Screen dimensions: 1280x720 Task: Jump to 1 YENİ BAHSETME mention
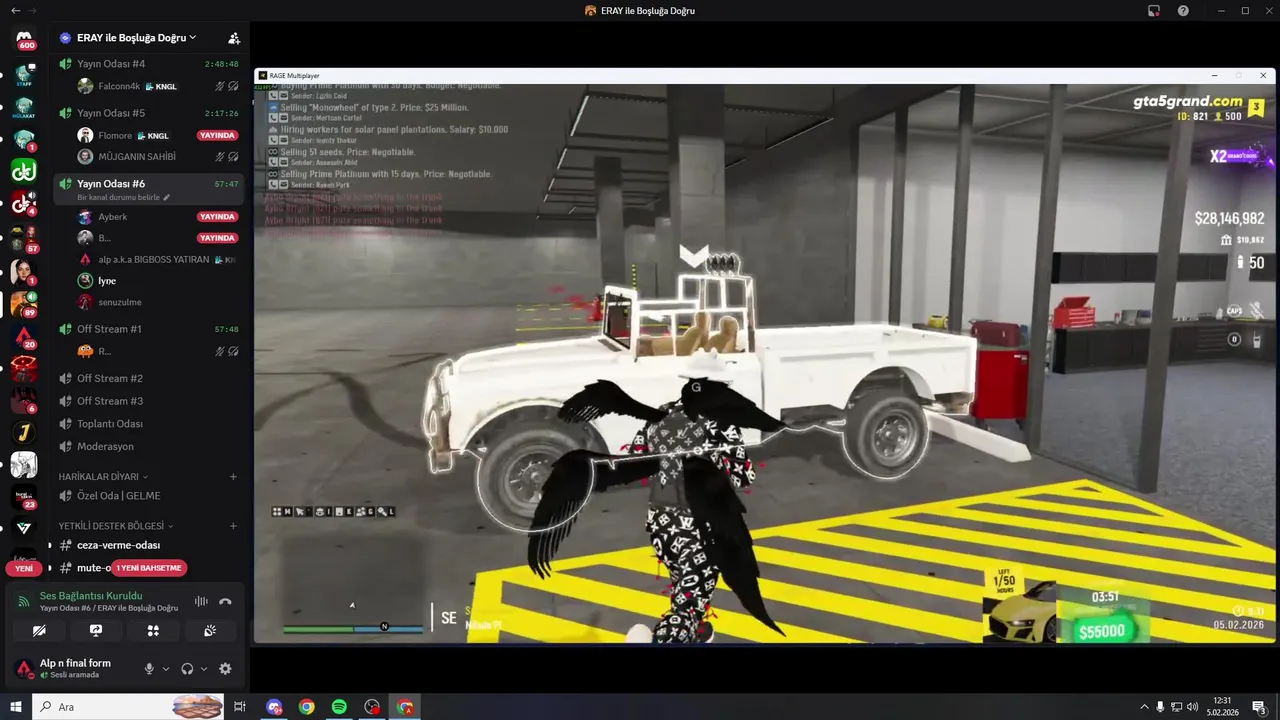pyautogui.click(x=149, y=568)
